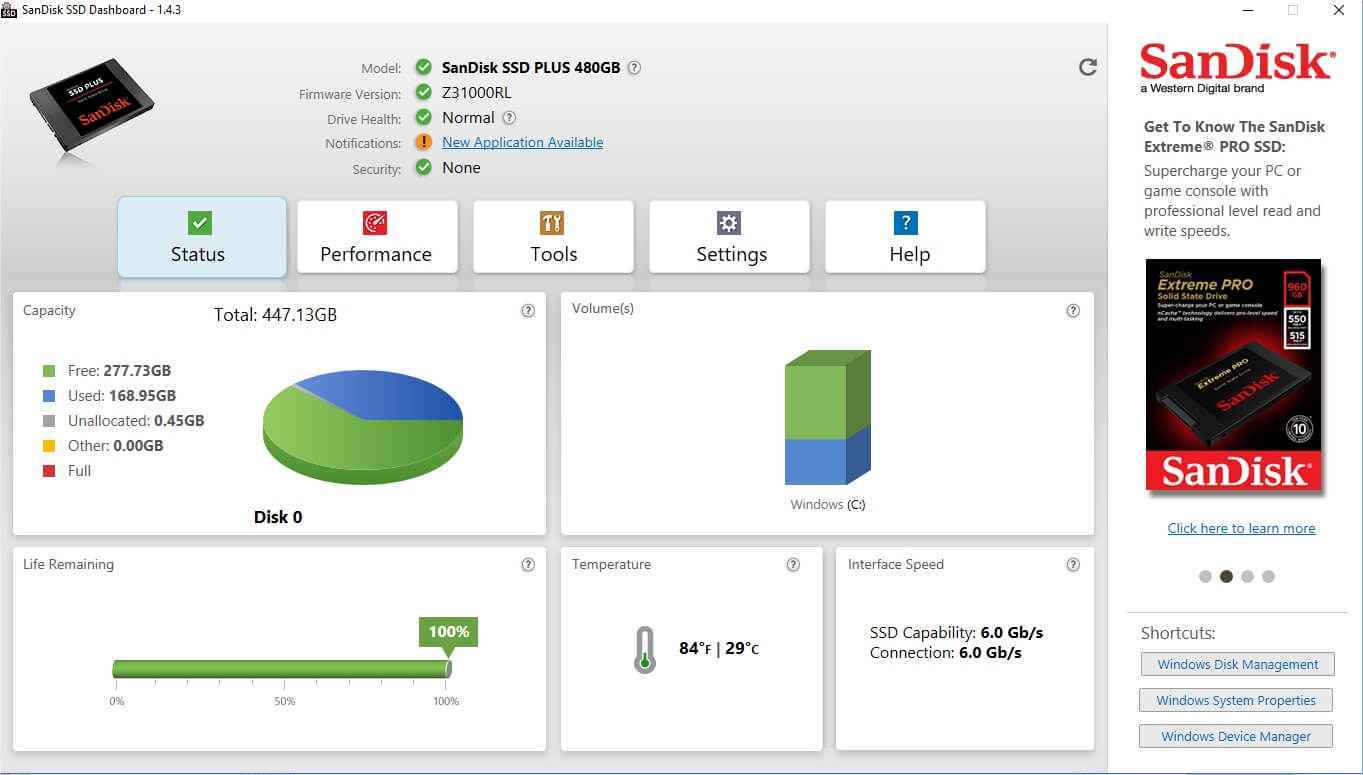1363x775 pixels.
Task: Click the New Application Available link
Action: pos(522,143)
